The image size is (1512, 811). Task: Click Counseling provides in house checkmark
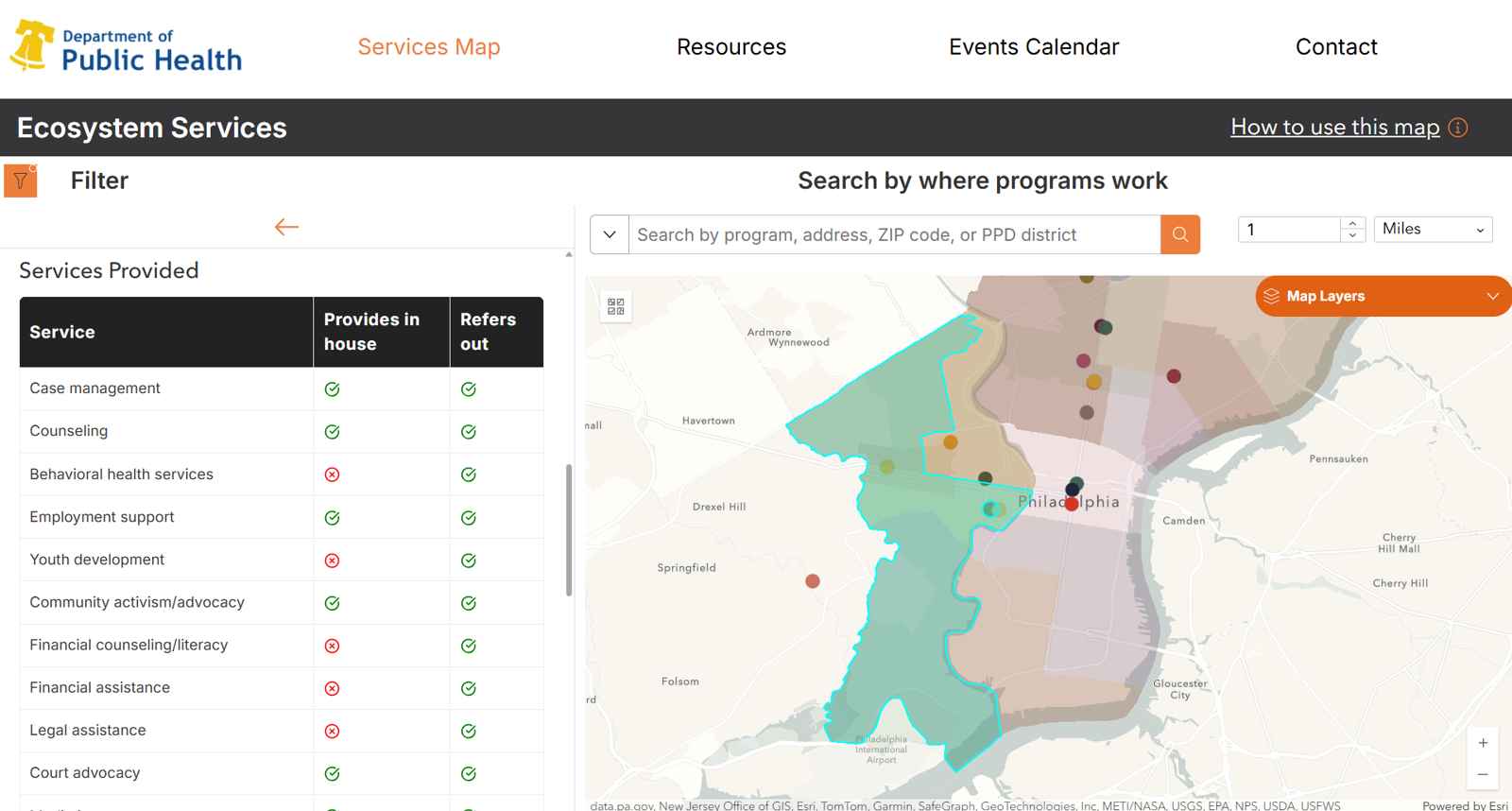(333, 432)
